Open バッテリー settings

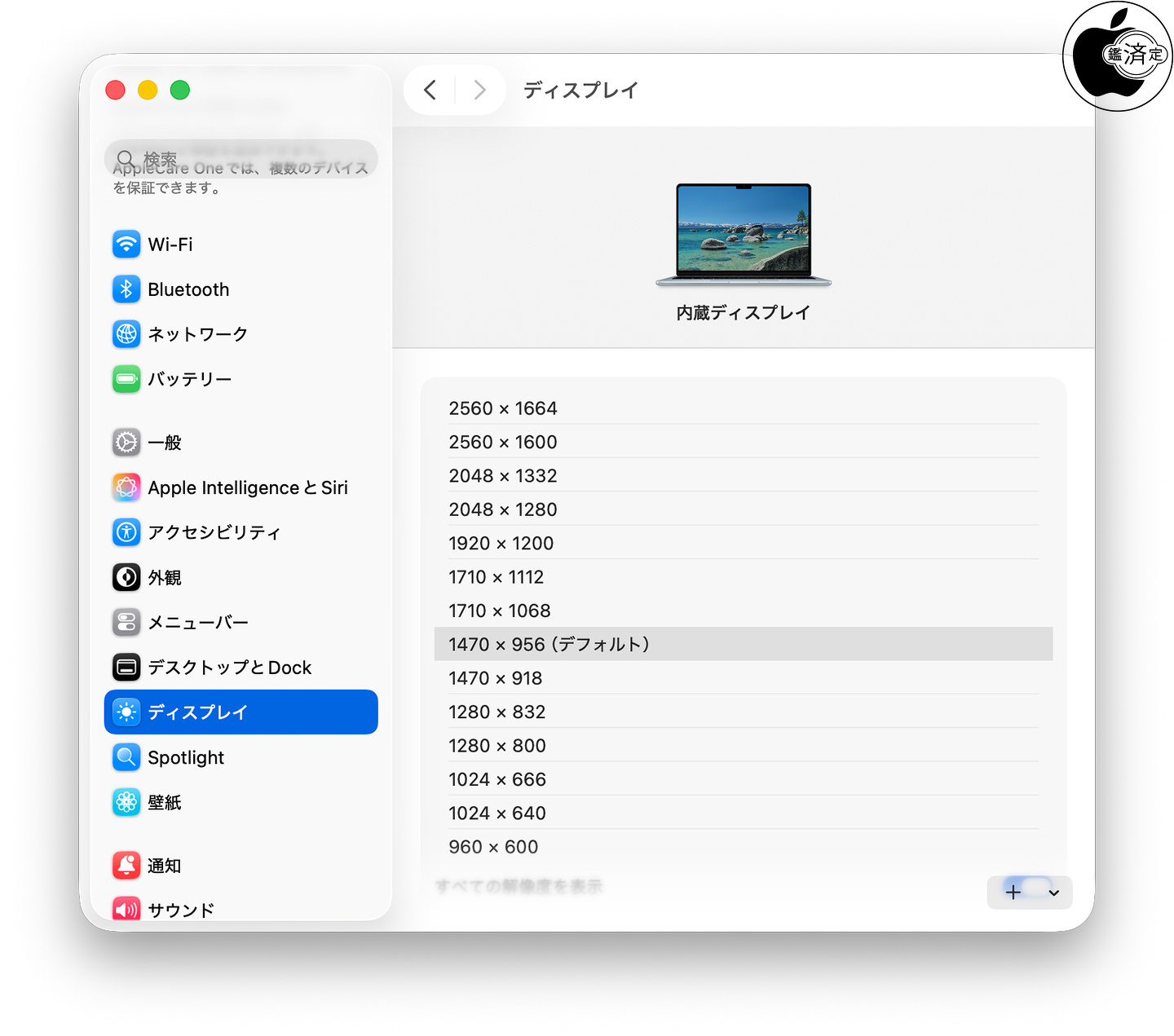(x=188, y=379)
